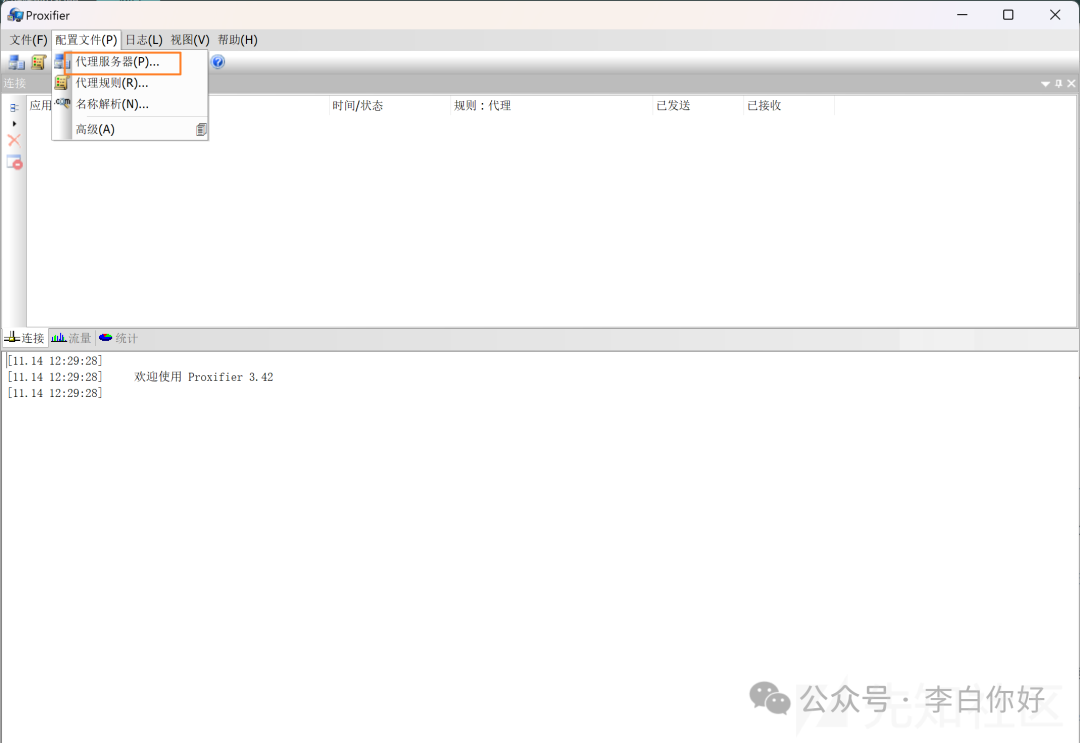1080x743 pixels.
Task: Click the block connection window icon
Action: 14,163
